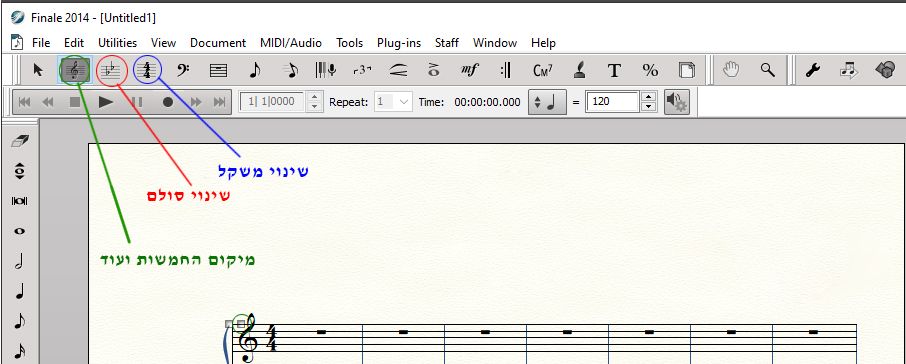Select the Selection arrow tool
Screen dimensions: 906x364
tap(39, 70)
